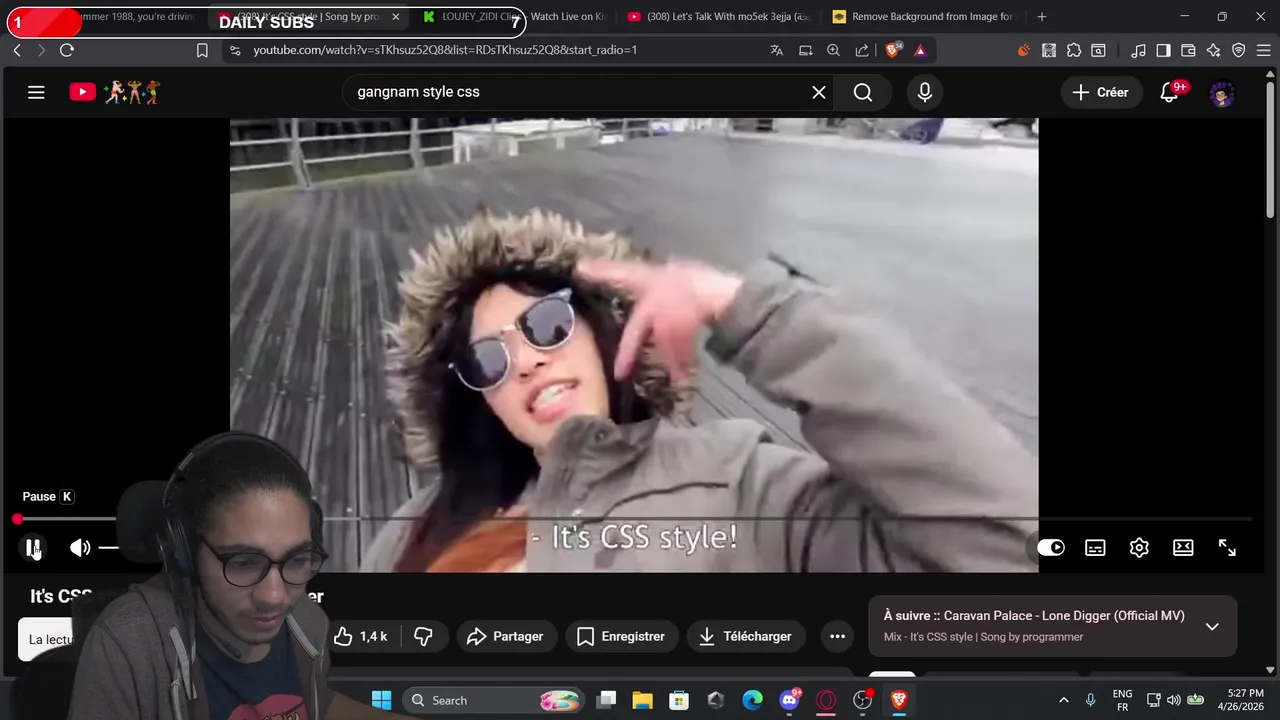Open the Brave Wallet icon
Viewport: 1280px width, 720px height.
(x=1188, y=50)
